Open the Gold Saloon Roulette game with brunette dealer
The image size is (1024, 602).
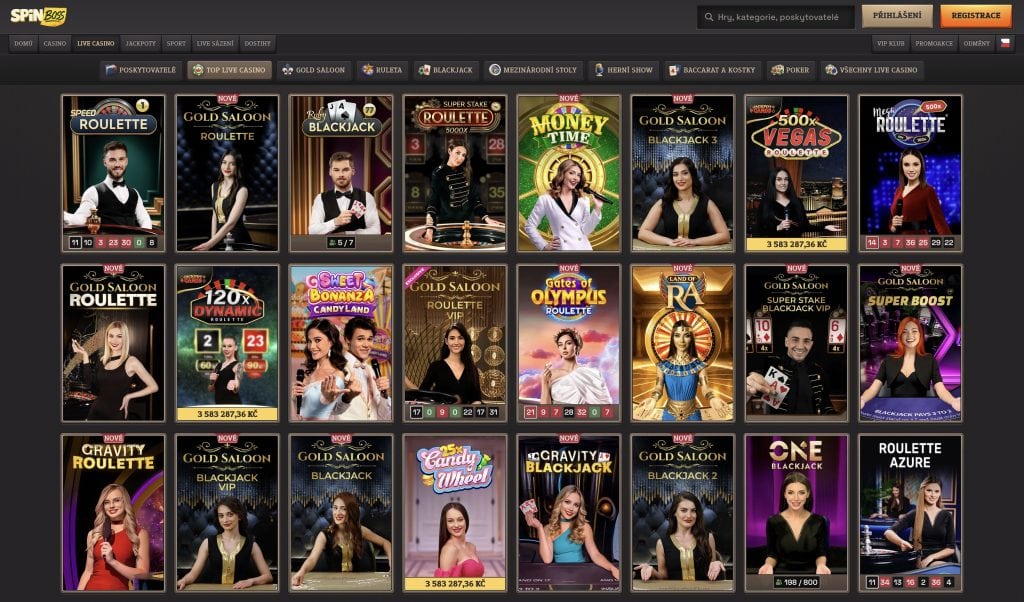tap(227, 173)
